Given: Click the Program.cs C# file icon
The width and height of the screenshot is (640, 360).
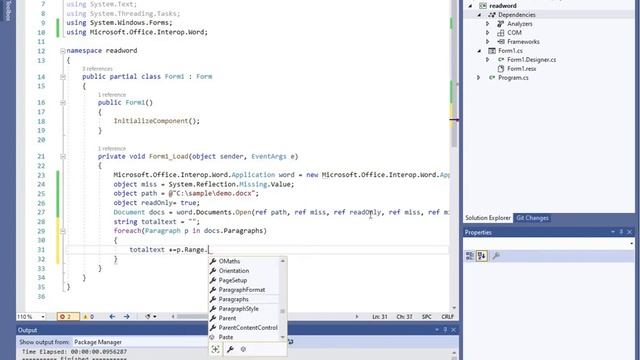Looking at the screenshot, I should [x=492, y=78].
